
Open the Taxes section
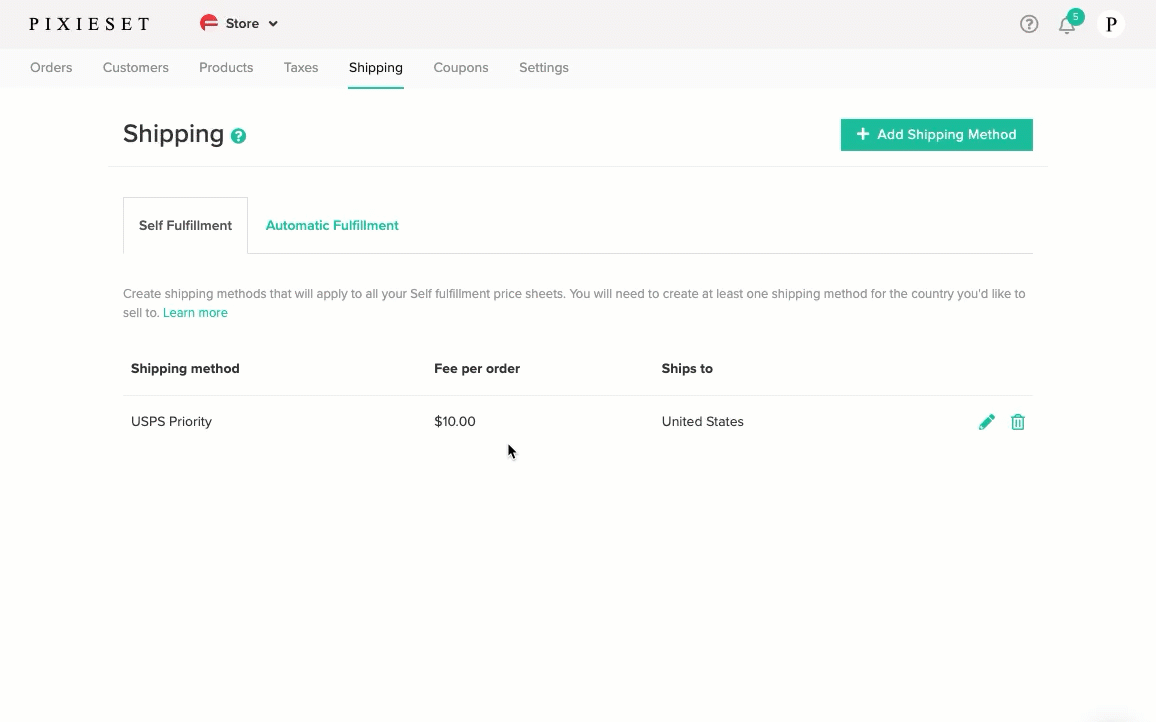click(301, 67)
